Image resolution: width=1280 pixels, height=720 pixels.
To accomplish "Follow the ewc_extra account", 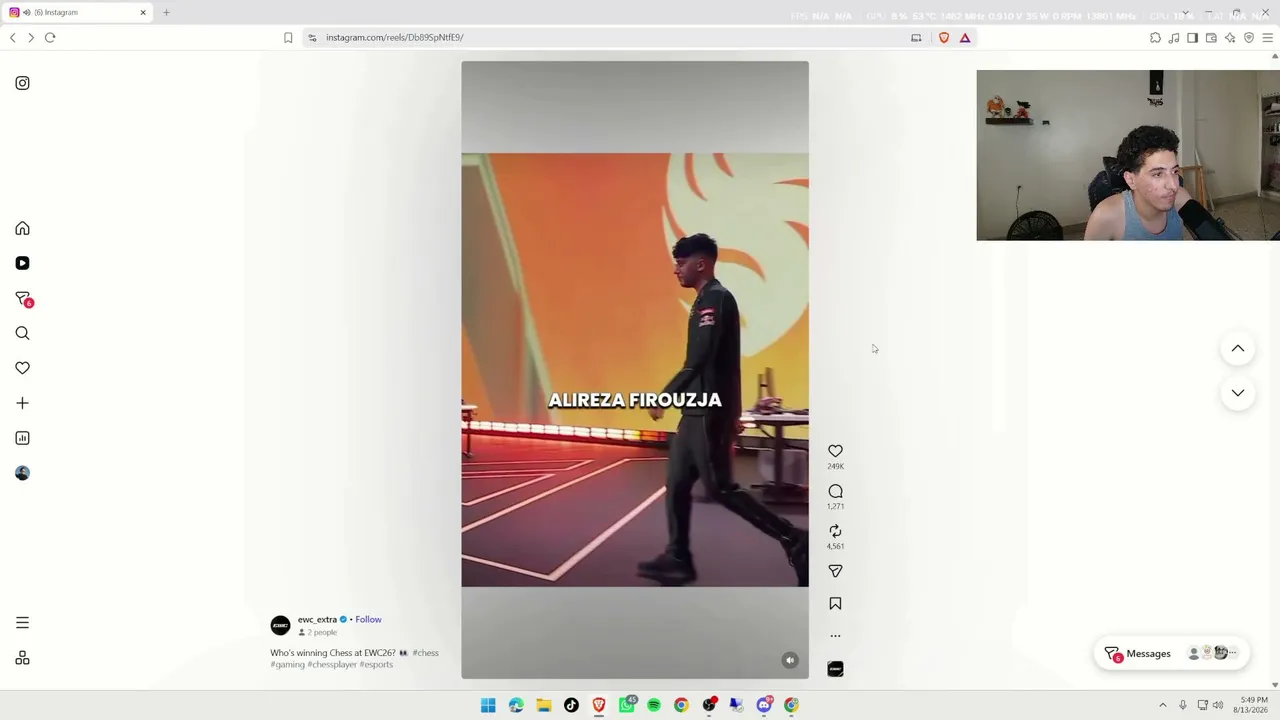I will tap(368, 619).
